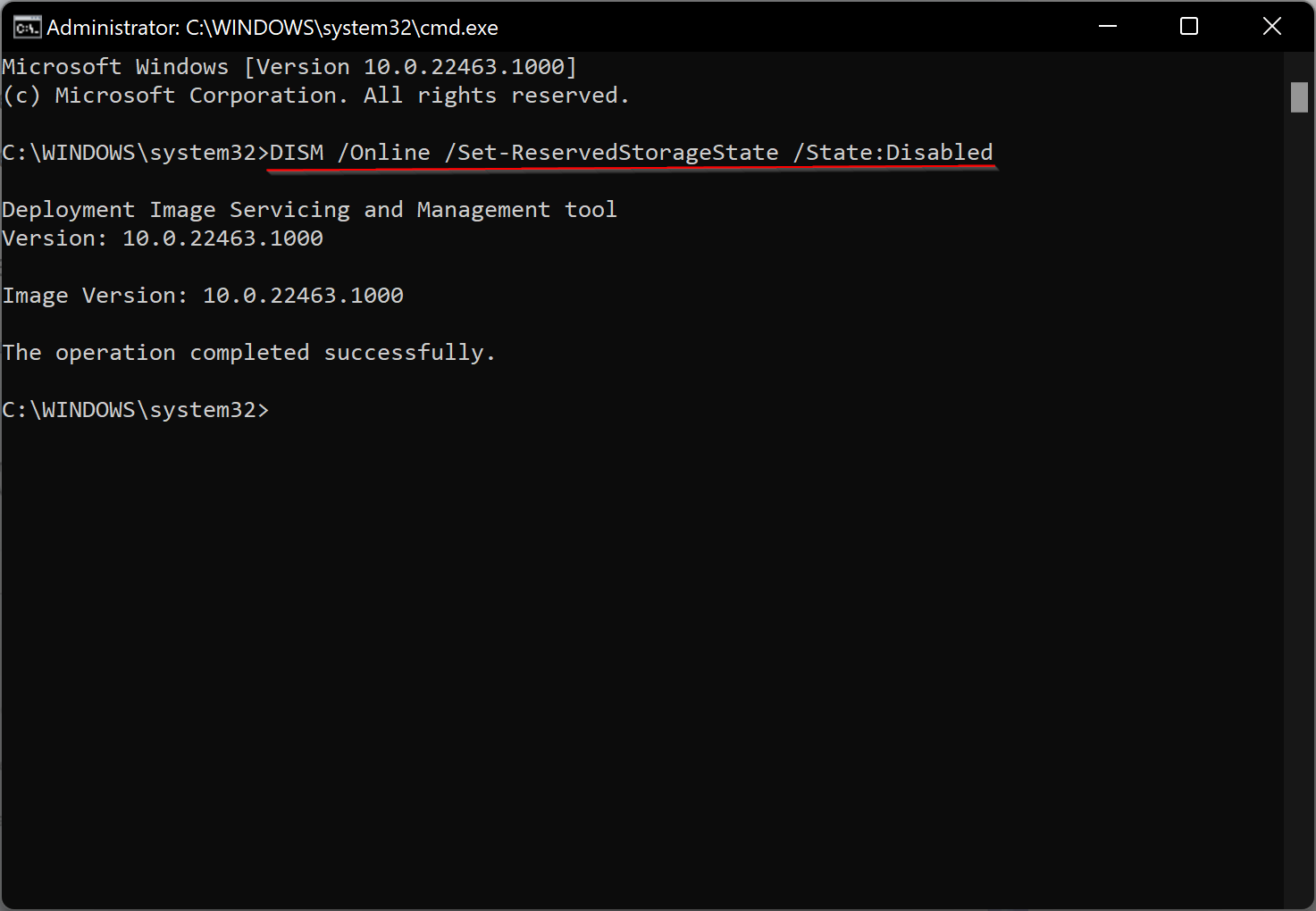Minimize the Command Prompt window

1108,27
